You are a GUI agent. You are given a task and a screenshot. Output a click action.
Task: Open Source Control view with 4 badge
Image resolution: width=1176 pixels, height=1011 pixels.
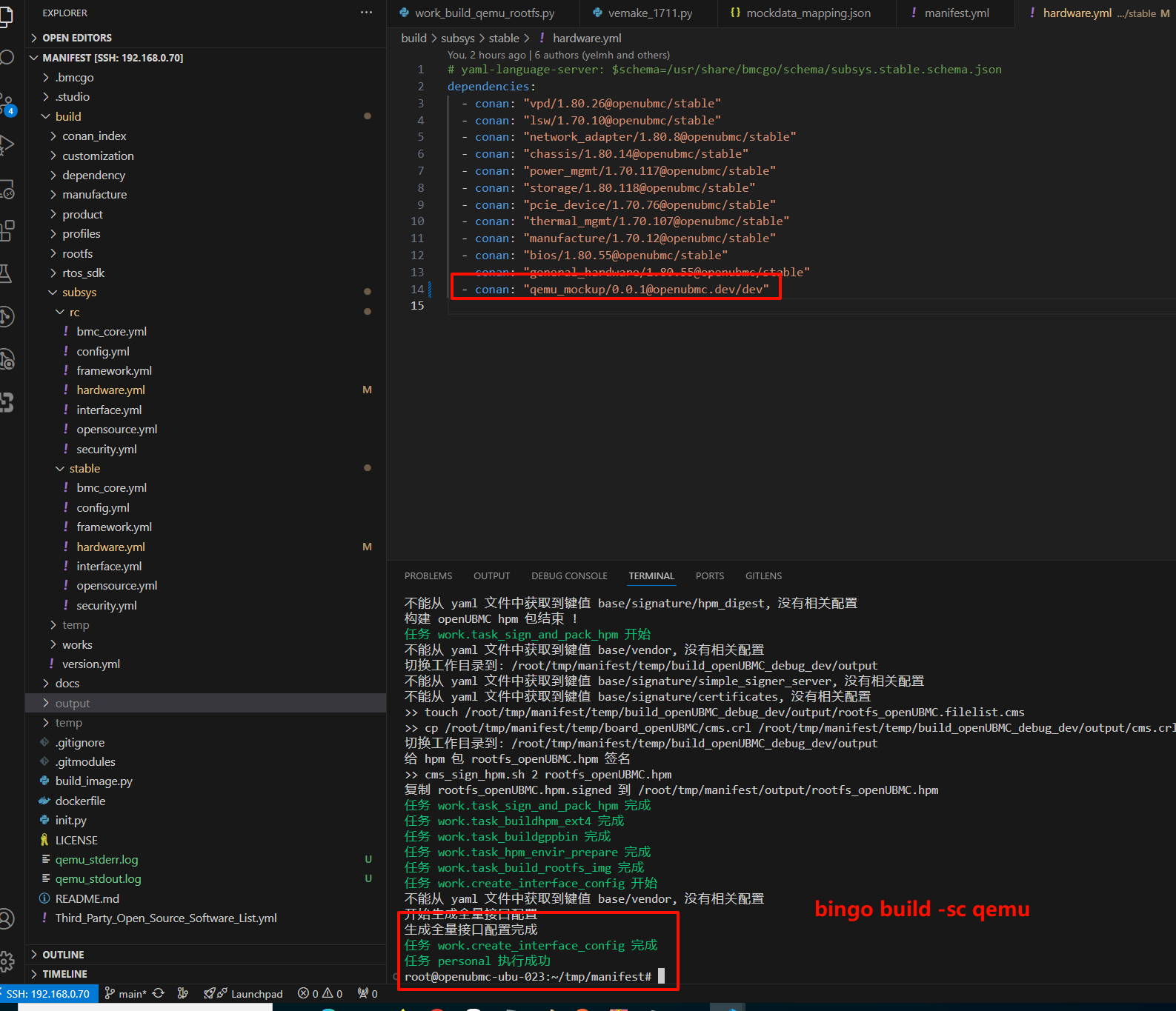tap(7, 102)
